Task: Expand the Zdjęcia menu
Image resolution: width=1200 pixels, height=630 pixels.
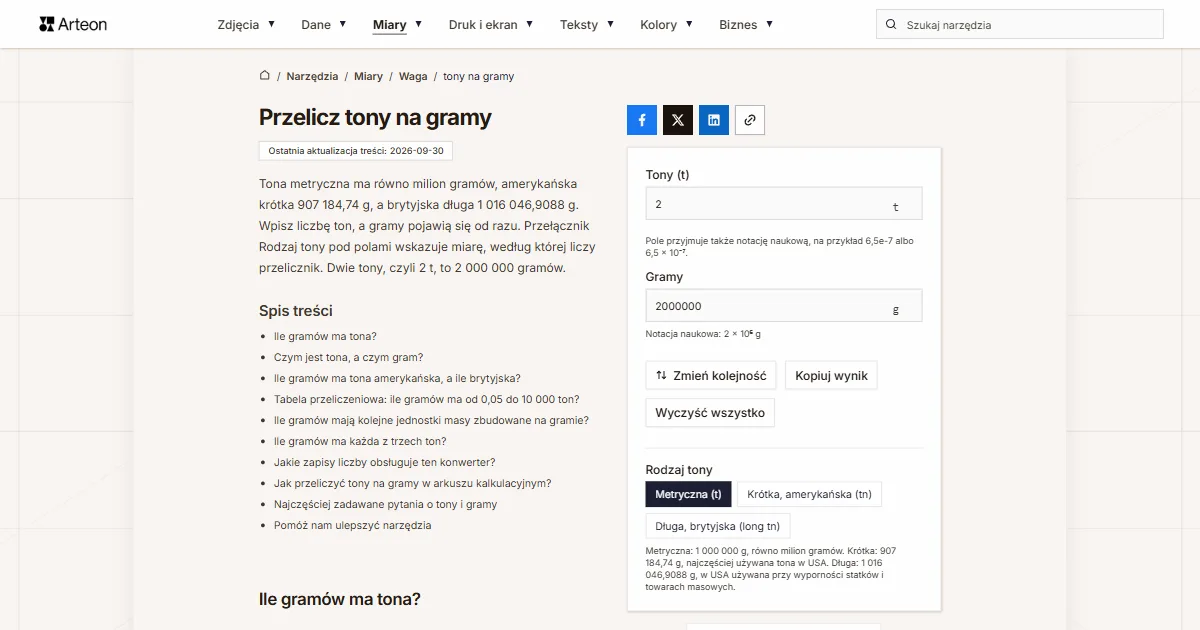Action: click(x=246, y=25)
